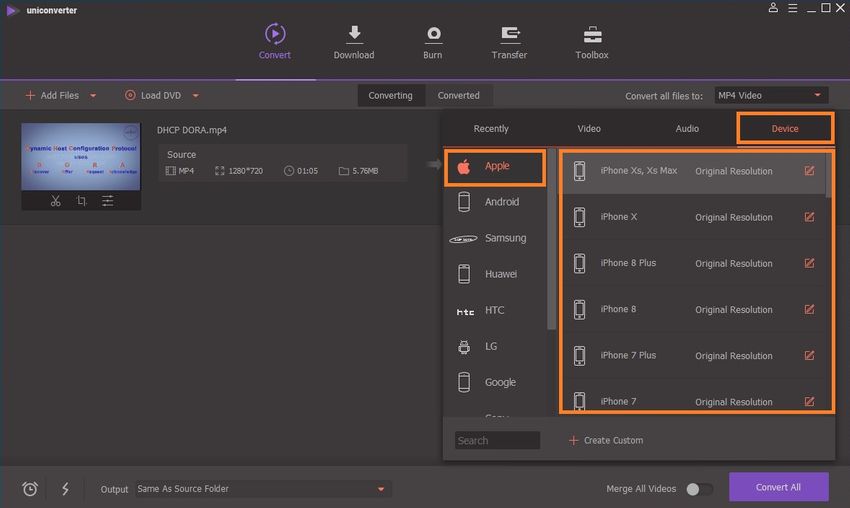The width and height of the screenshot is (850, 508).
Task: Edit settings for iPhone 7 Plus preset
Action: click(809, 355)
